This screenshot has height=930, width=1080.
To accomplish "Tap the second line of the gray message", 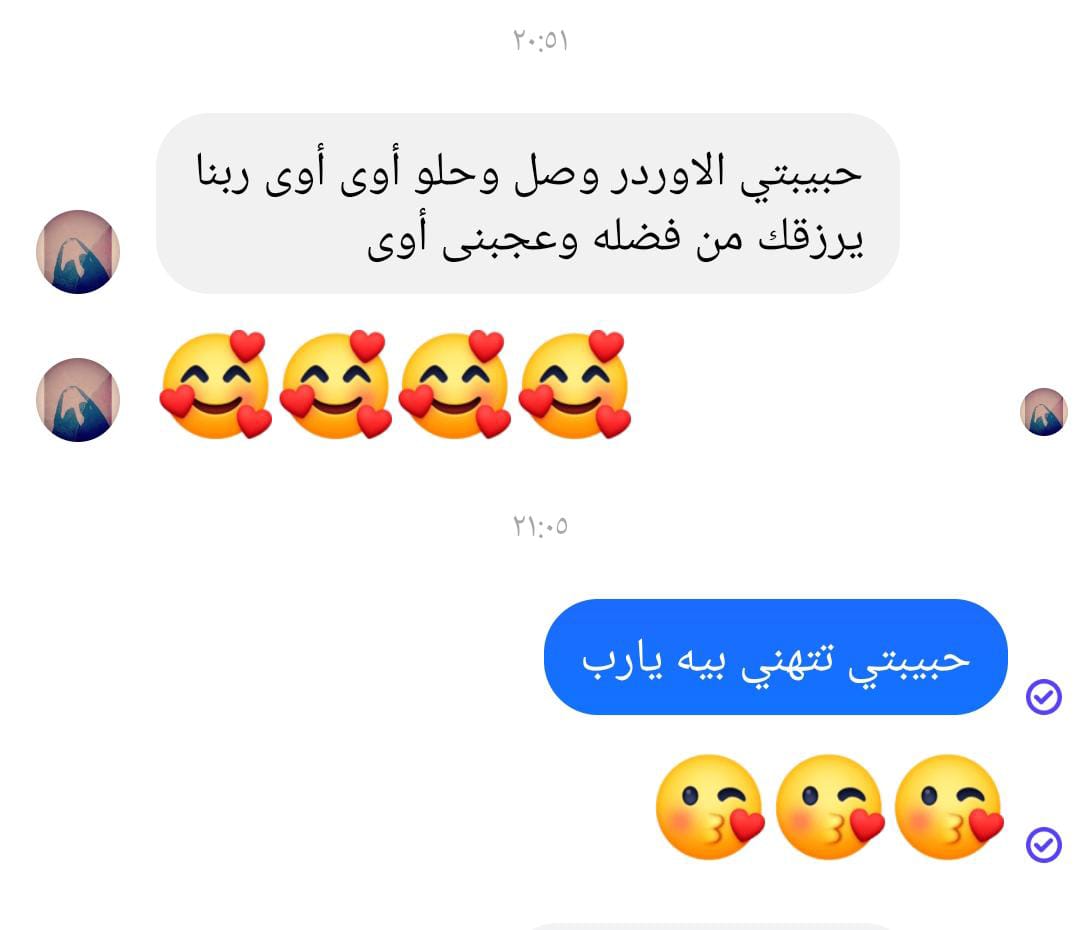I will (615, 238).
